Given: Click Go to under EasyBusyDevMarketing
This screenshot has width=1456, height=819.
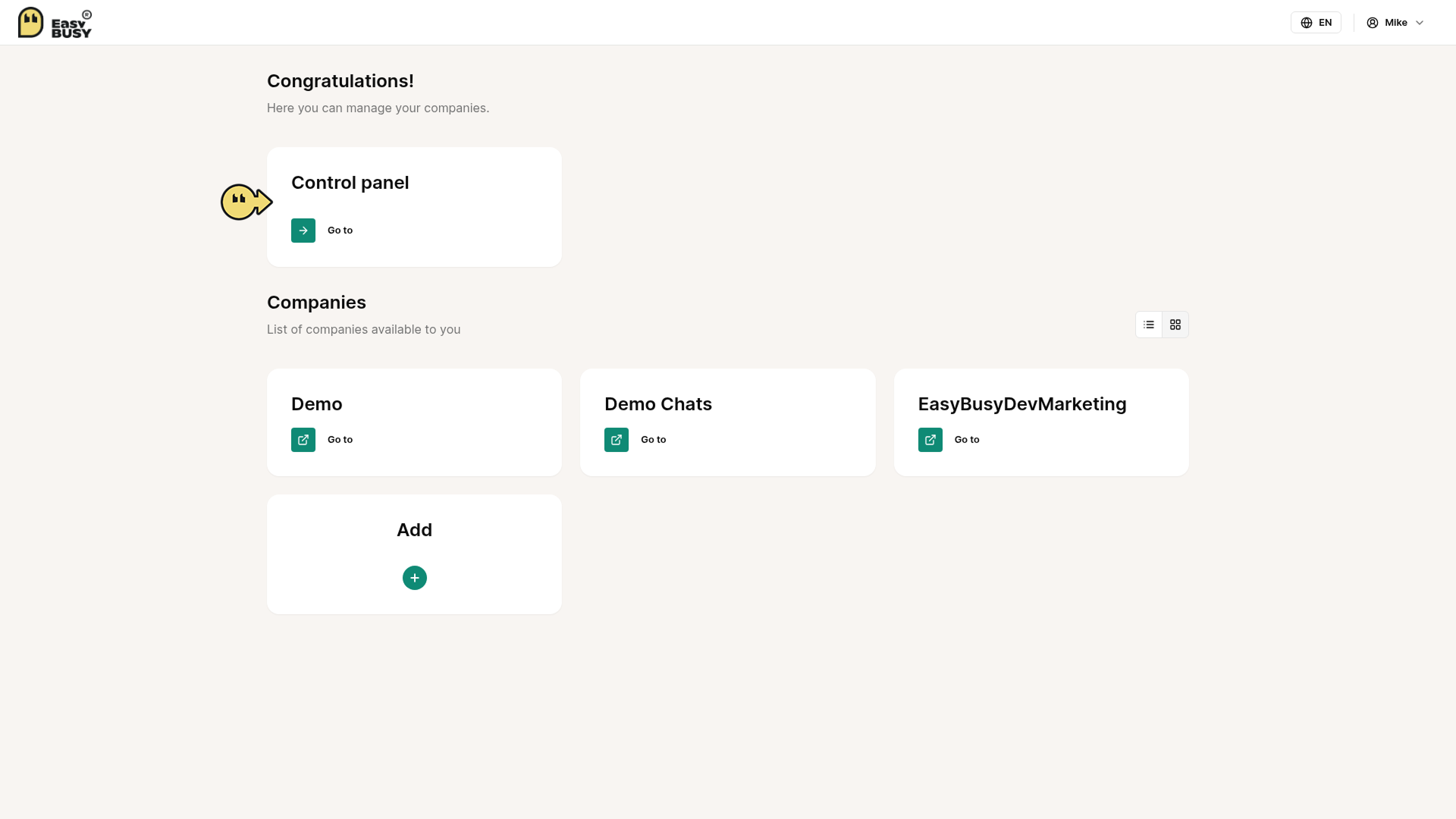Looking at the screenshot, I should 967,440.
